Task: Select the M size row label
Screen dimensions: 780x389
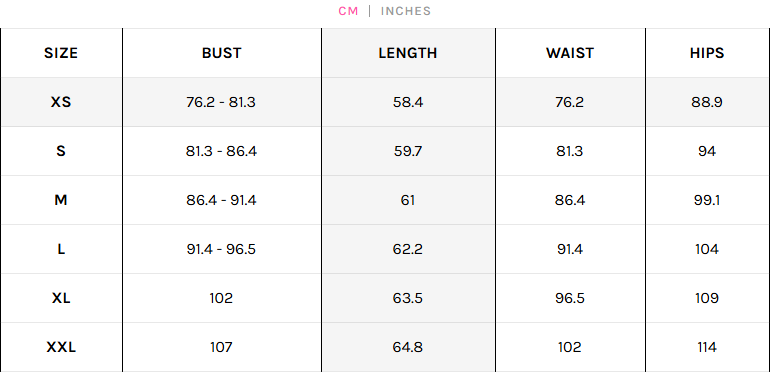Action: click(61, 200)
